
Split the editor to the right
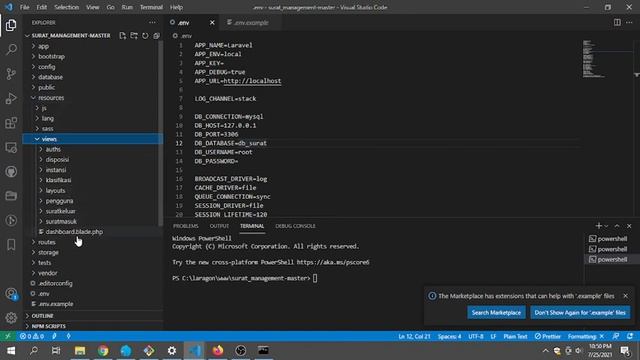click(617, 22)
